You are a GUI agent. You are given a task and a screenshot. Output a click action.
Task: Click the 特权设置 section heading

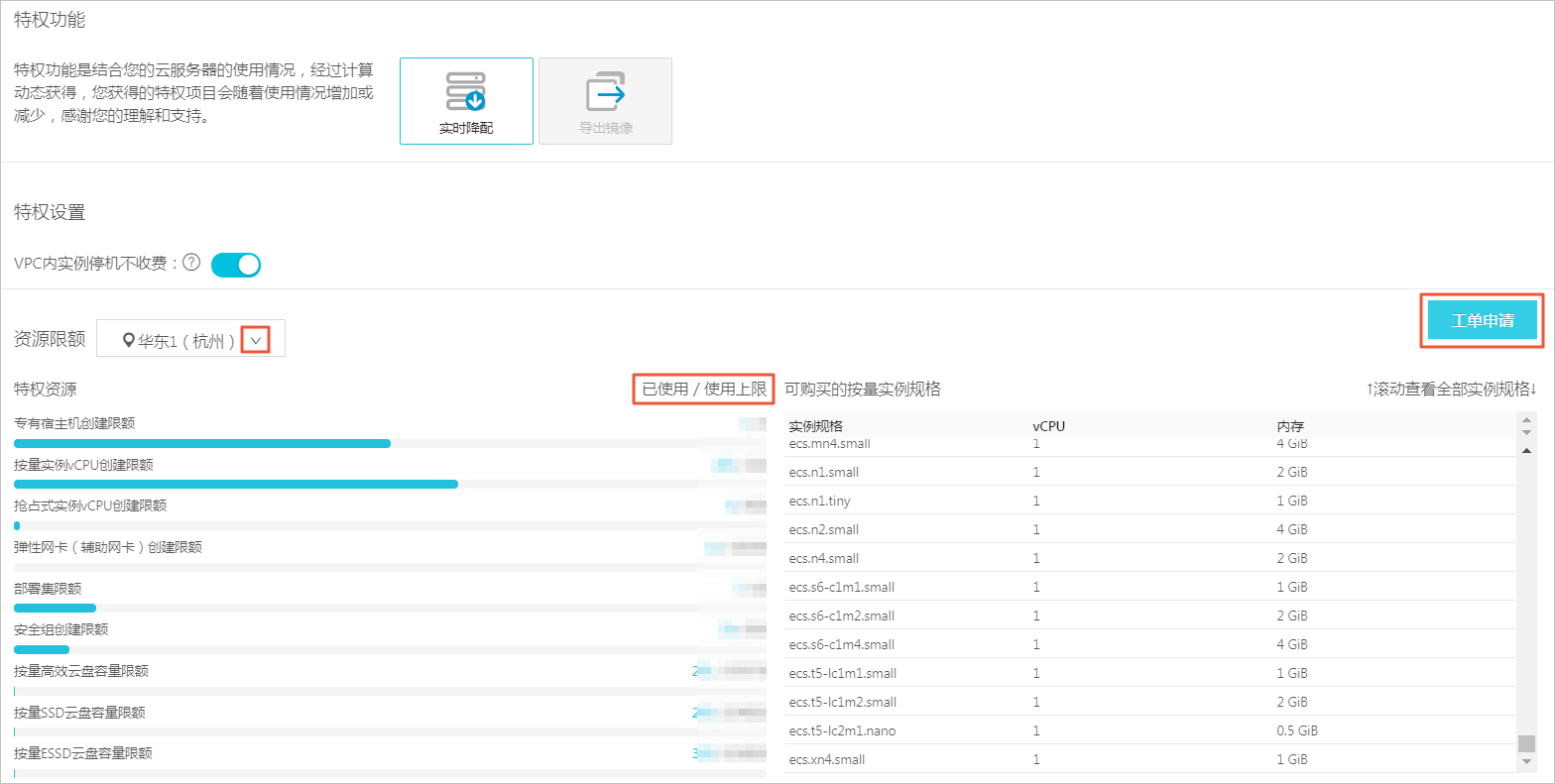[50, 212]
